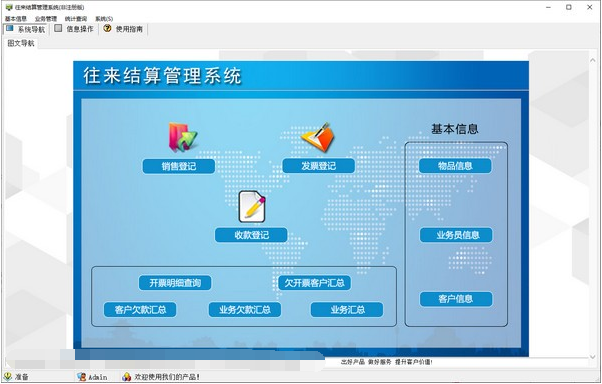602x384 pixels.
Task: Click the 准备 status icon
Action: (8, 377)
